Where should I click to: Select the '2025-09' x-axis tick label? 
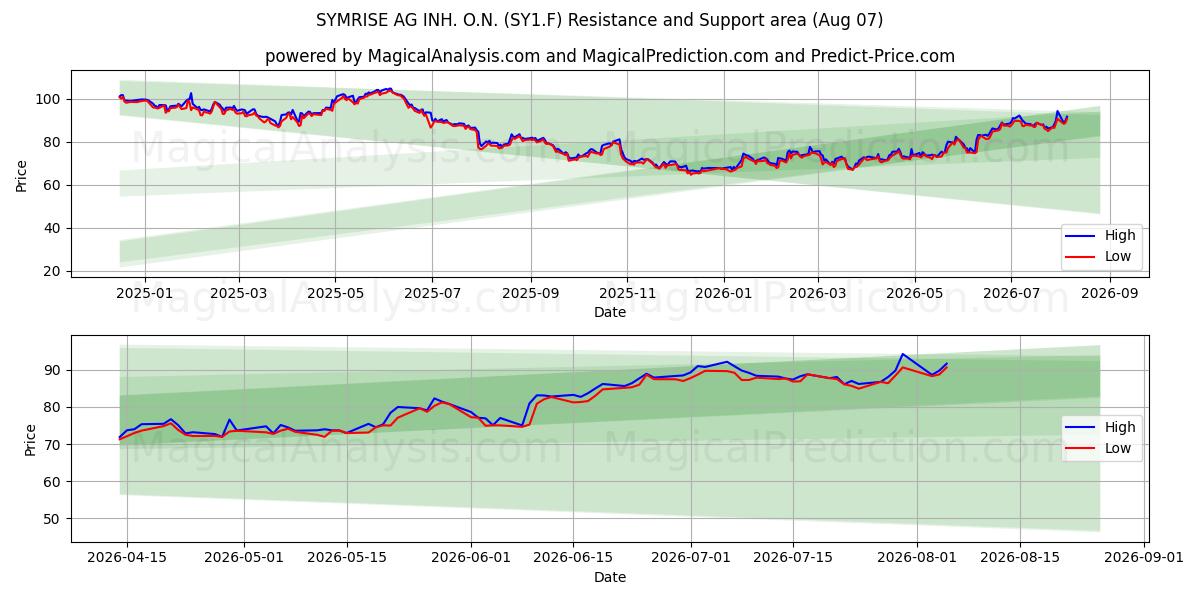pyautogui.click(x=530, y=293)
